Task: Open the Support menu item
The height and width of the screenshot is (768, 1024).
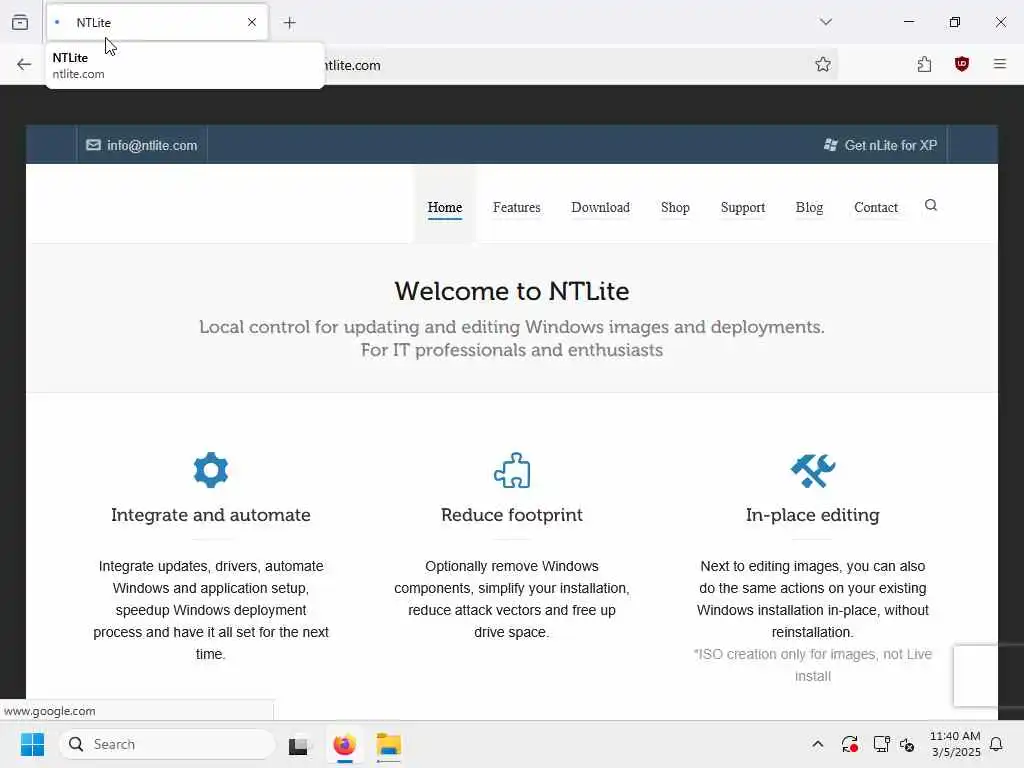Action: (x=743, y=207)
